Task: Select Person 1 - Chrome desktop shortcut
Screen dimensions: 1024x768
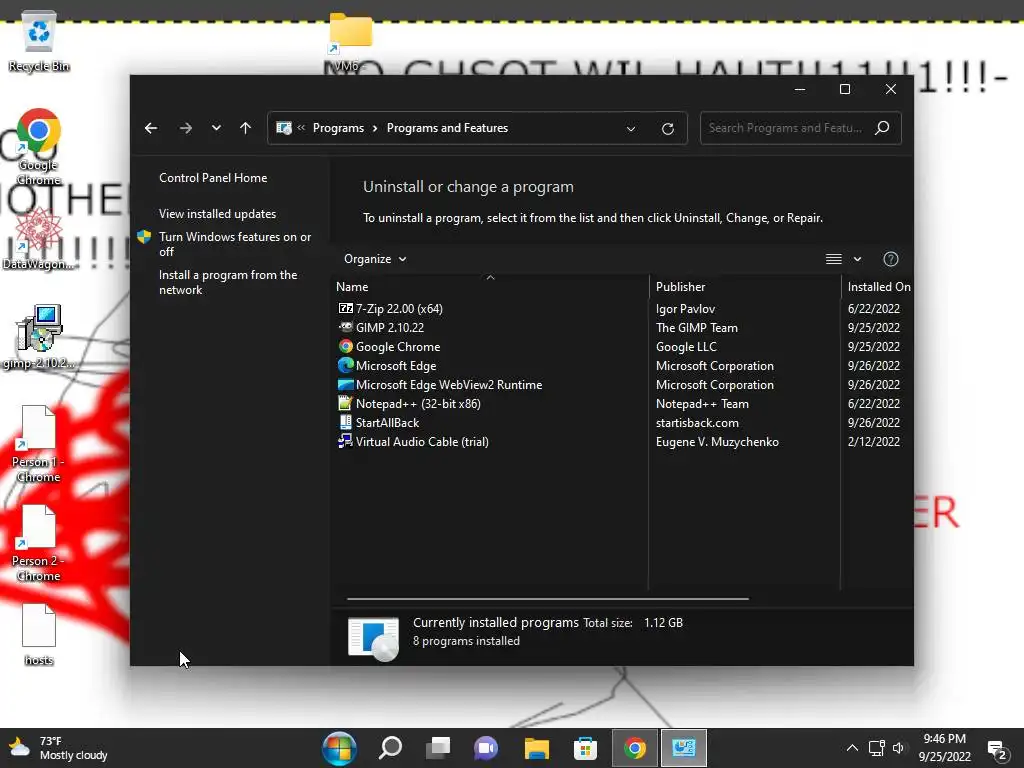Action: 39,444
